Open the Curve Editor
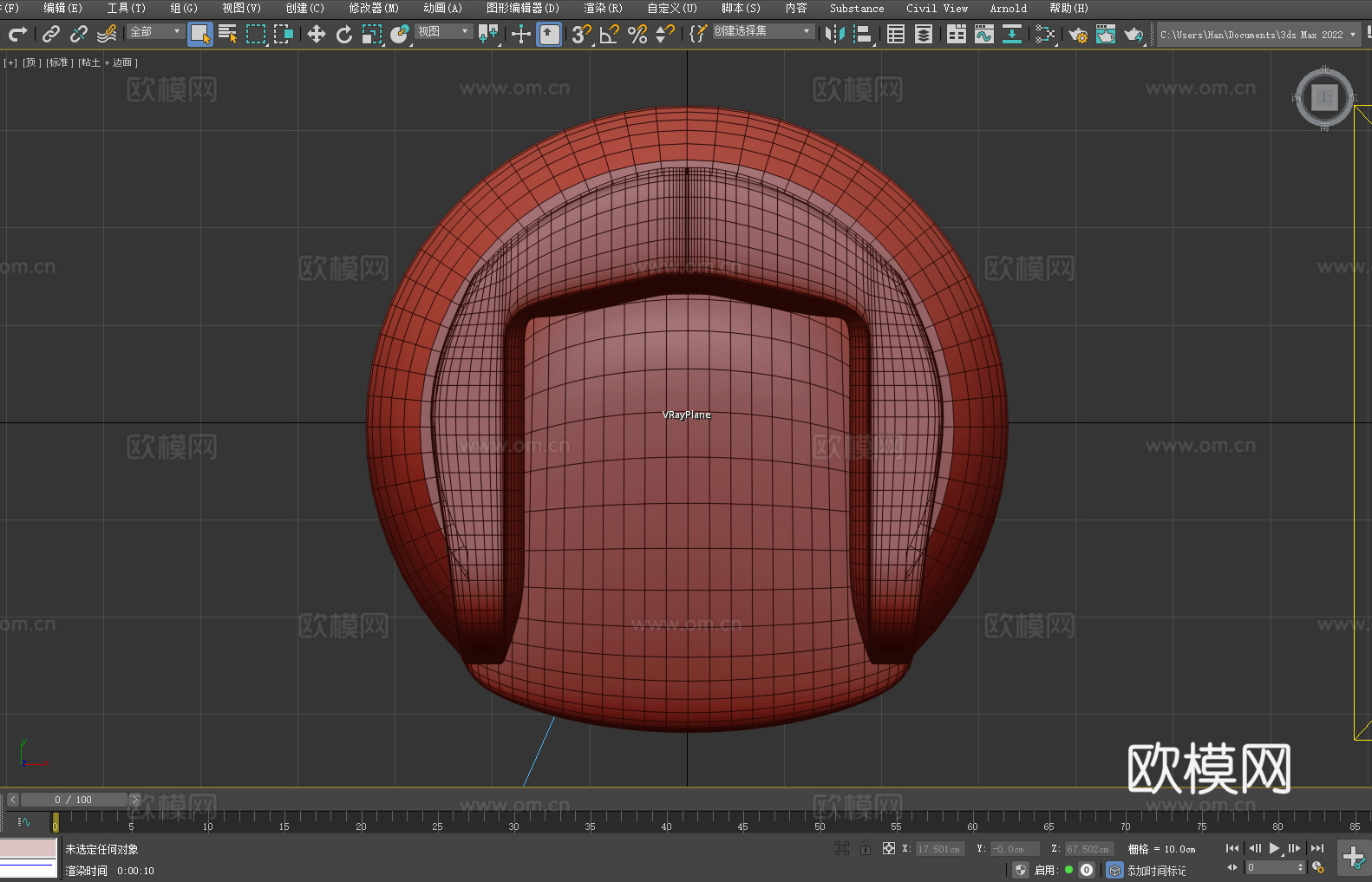Screen dimensions: 1372x882 tap(984, 34)
